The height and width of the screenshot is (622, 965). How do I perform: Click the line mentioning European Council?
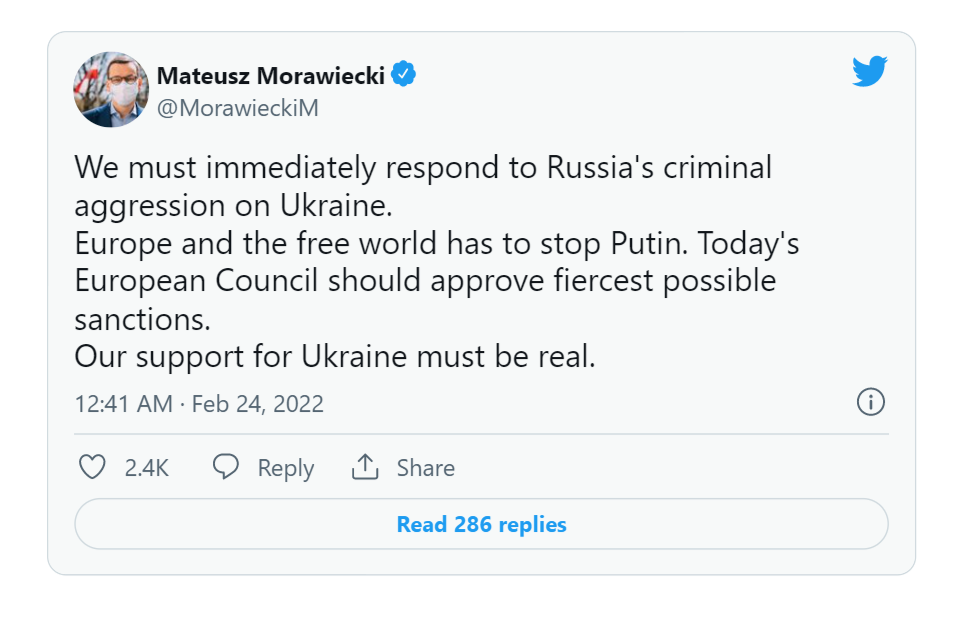(x=425, y=281)
